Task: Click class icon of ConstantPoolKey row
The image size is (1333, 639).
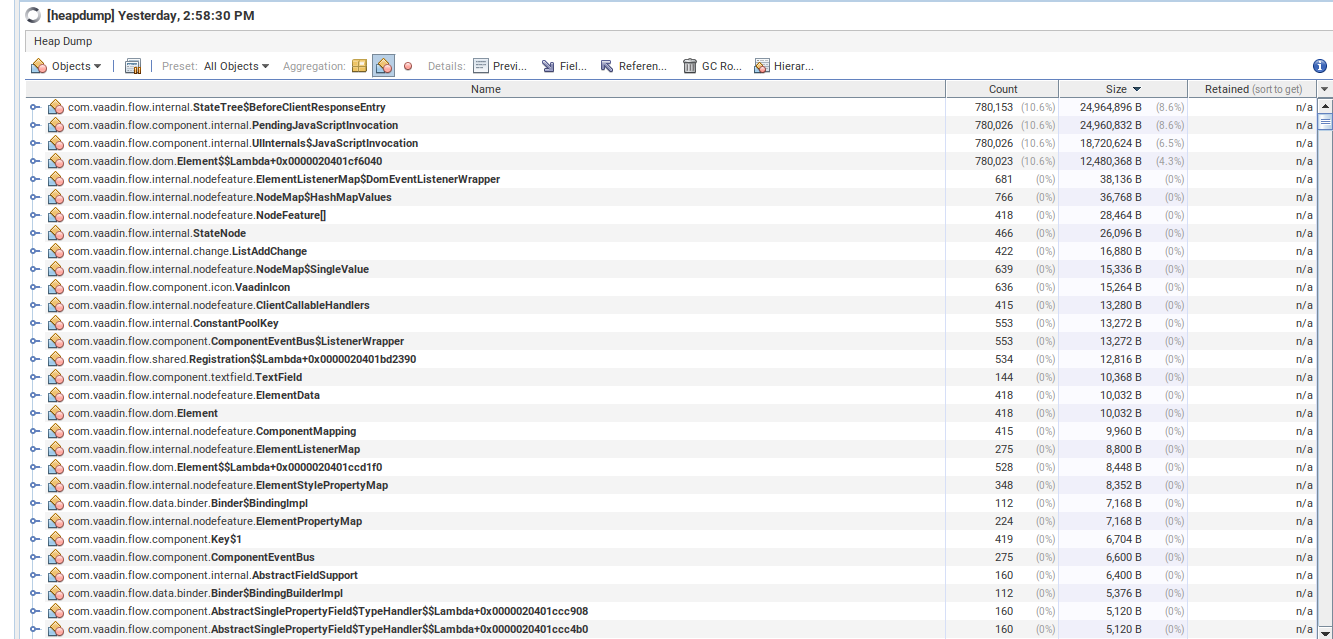Action: (56, 323)
